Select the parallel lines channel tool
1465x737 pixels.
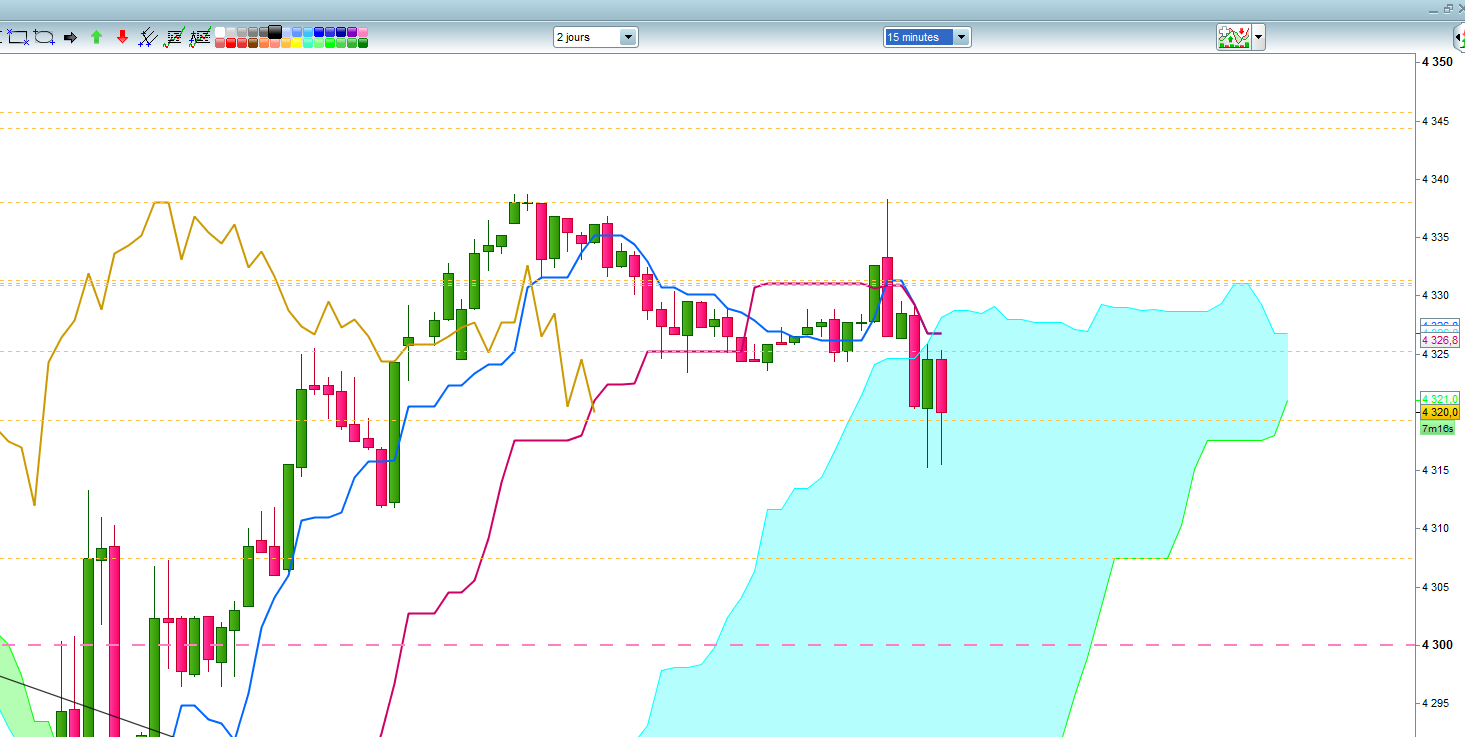pyautogui.click(x=148, y=37)
